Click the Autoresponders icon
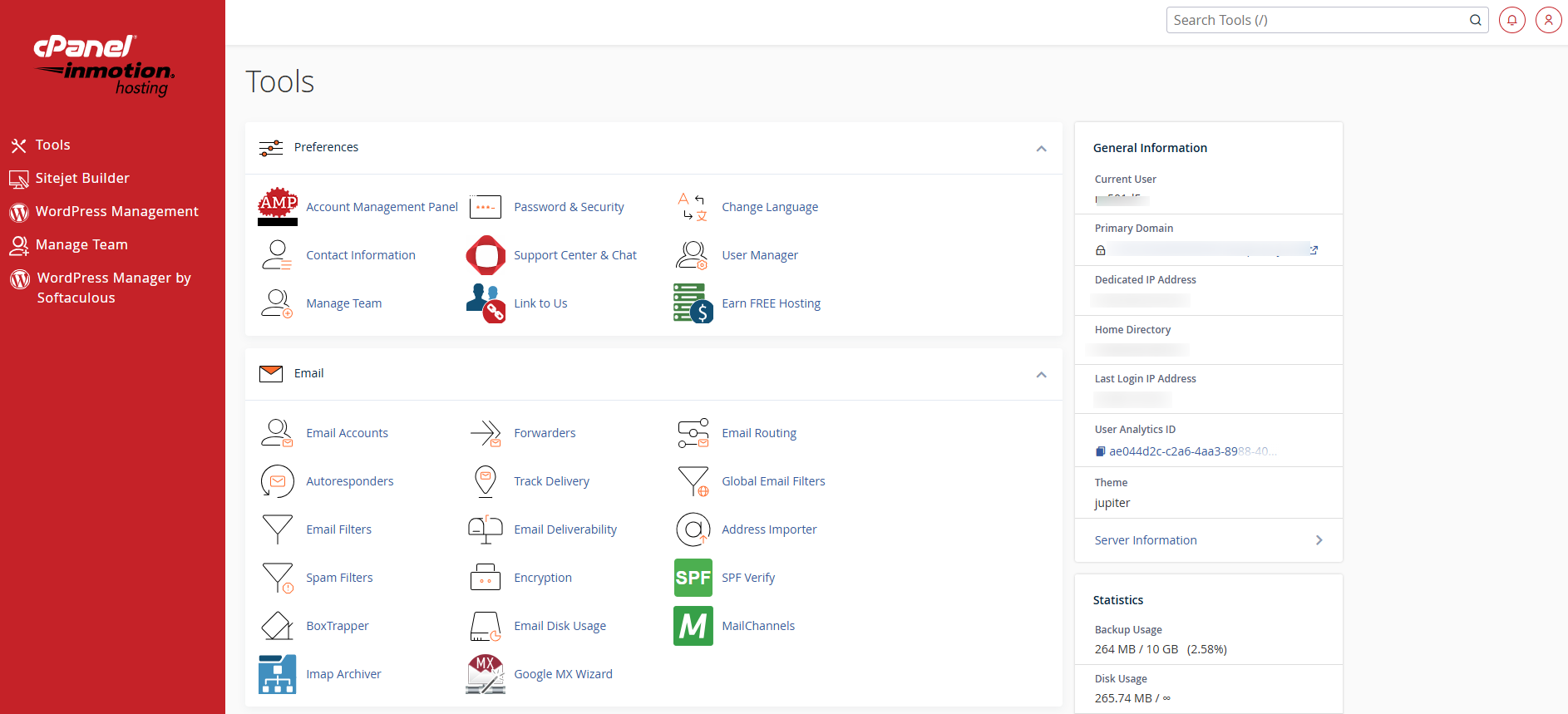The image size is (1568, 714). click(278, 480)
